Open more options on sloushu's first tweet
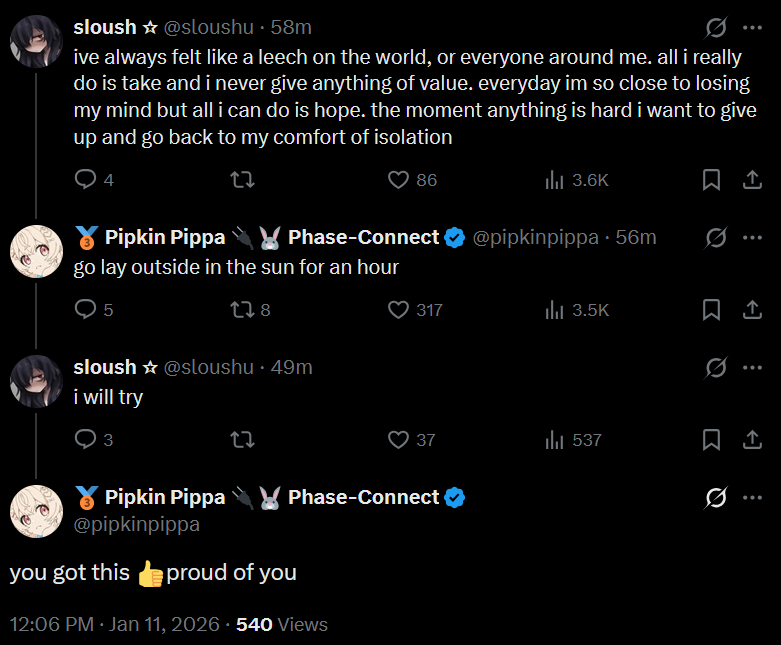This screenshot has height=645, width=781. coord(752,27)
